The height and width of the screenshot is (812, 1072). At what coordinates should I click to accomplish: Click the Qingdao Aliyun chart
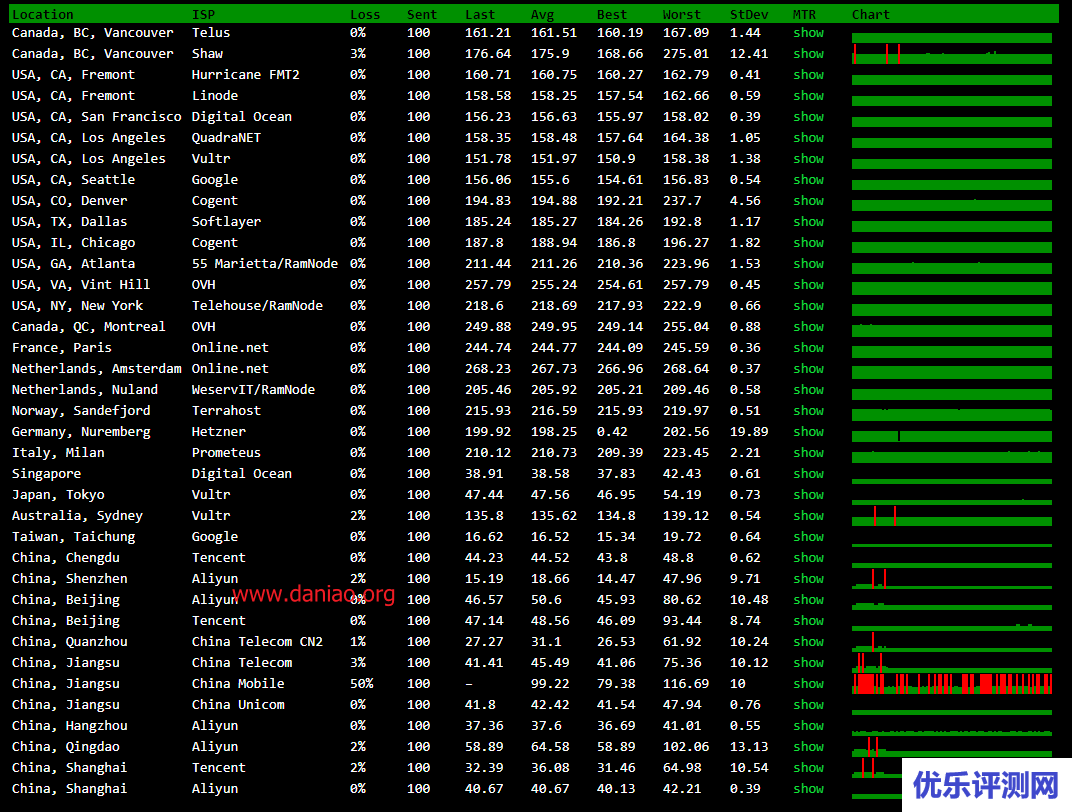952,747
